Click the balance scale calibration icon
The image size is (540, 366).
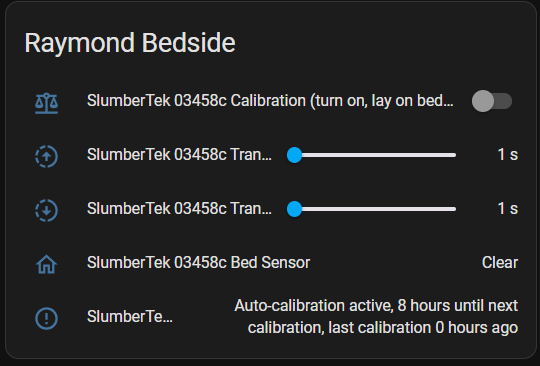click(x=46, y=103)
